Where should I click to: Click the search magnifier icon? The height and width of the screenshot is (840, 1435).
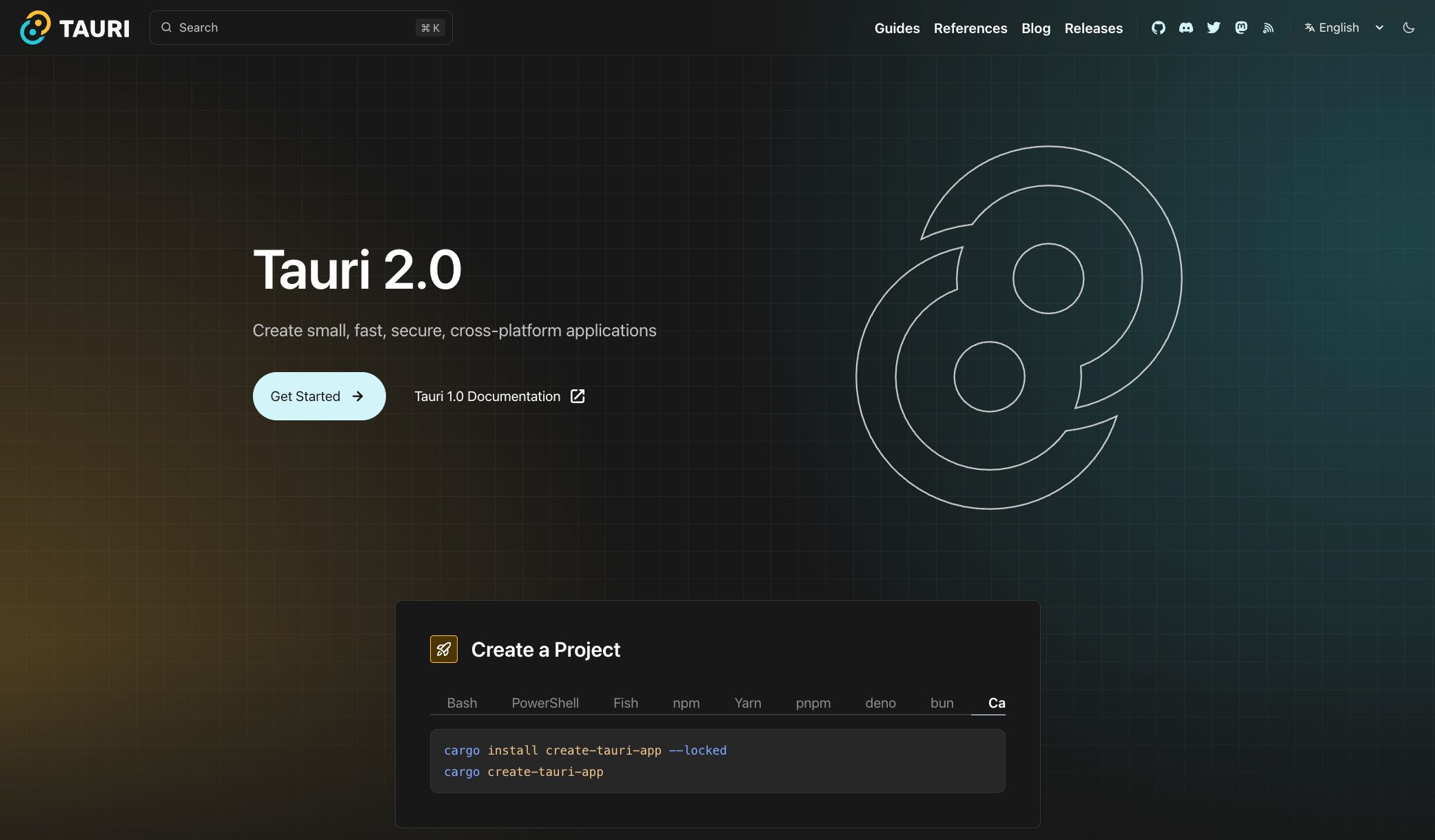click(166, 27)
